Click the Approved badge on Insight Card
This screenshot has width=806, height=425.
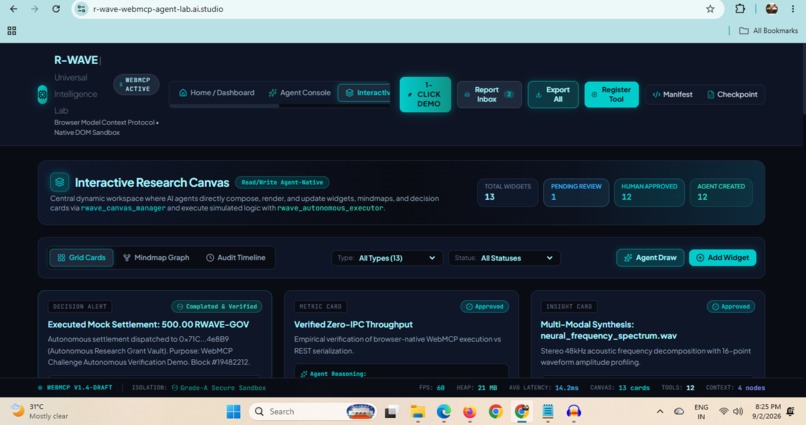(x=730, y=307)
